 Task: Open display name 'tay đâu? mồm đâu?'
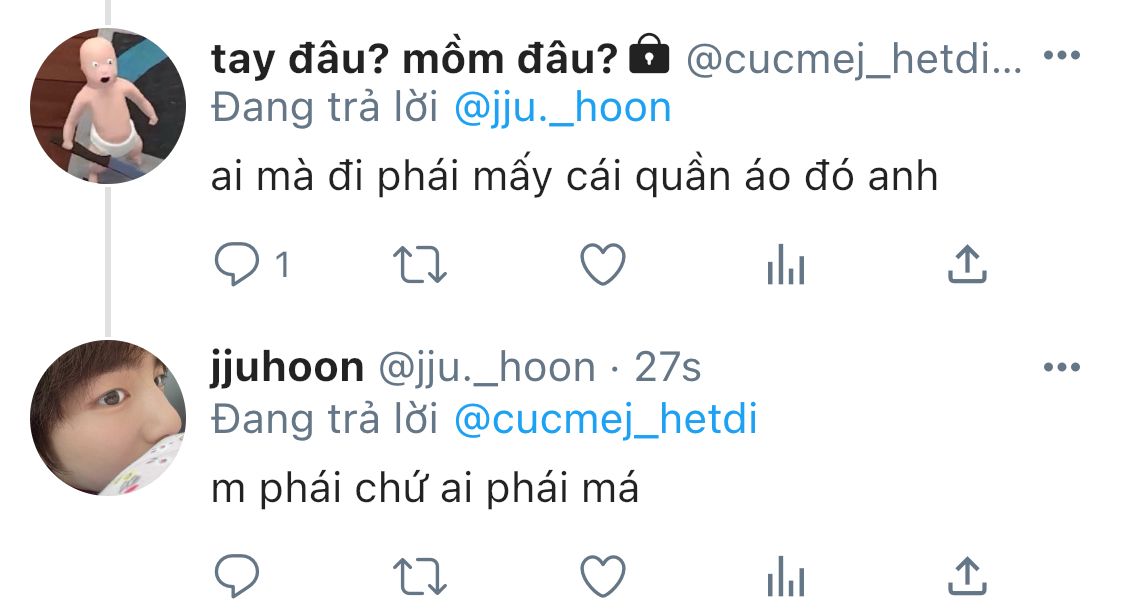pyautogui.click(x=415, y=59)
